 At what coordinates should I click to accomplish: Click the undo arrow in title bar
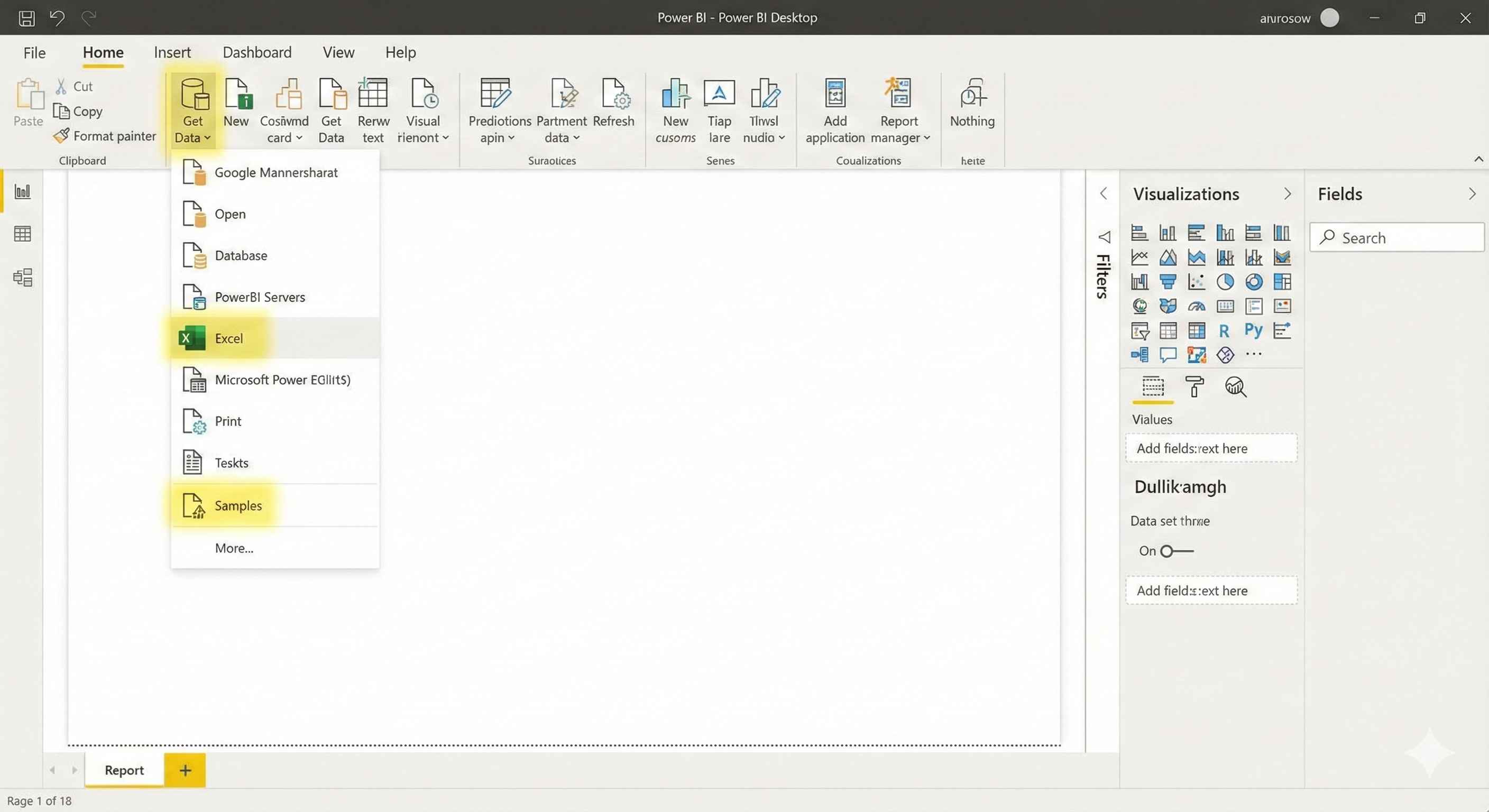point(57,18)
